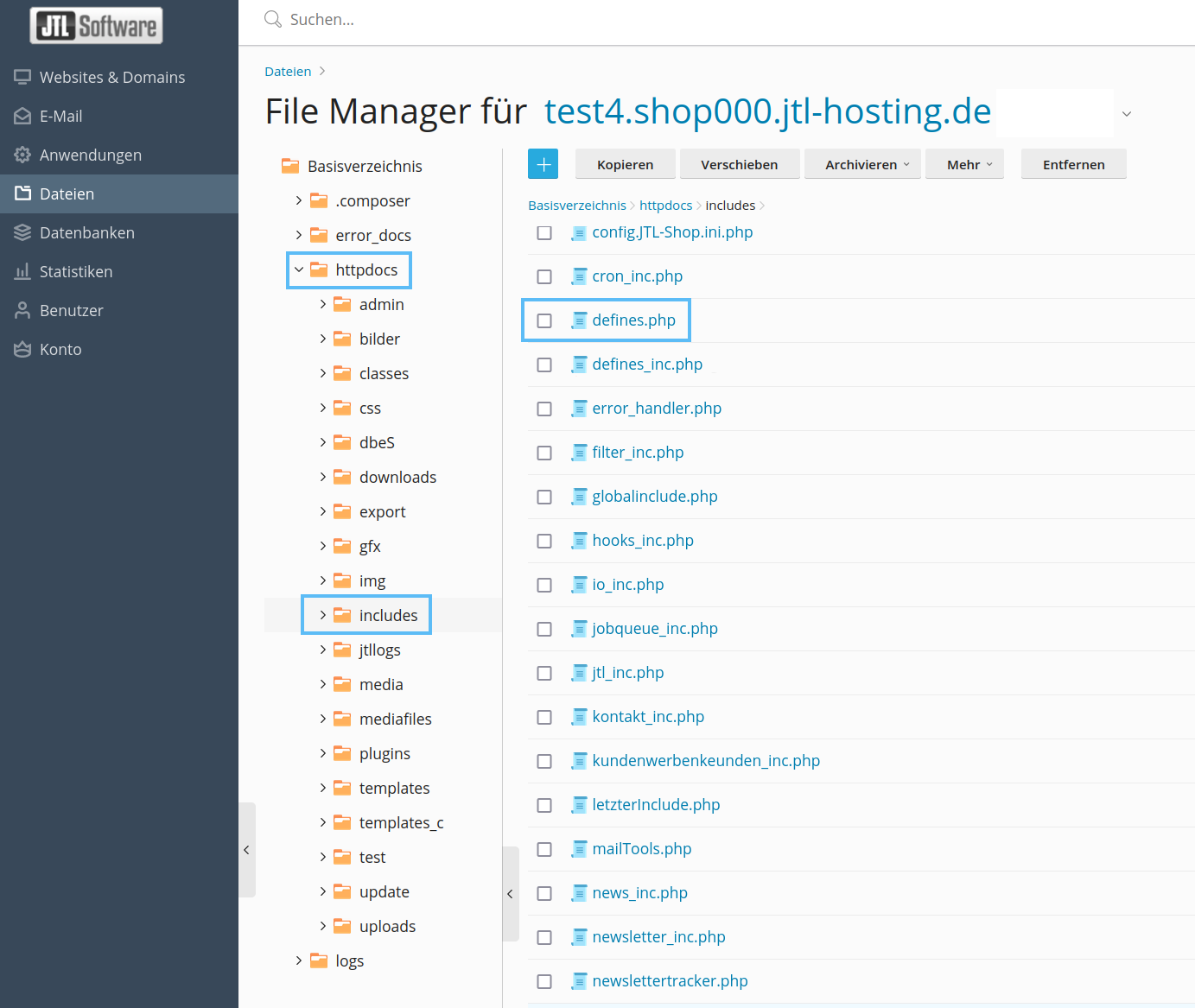Open Websites & Domains in sidebar
The image size is (1195, 1008).
(x=119, y=77)
